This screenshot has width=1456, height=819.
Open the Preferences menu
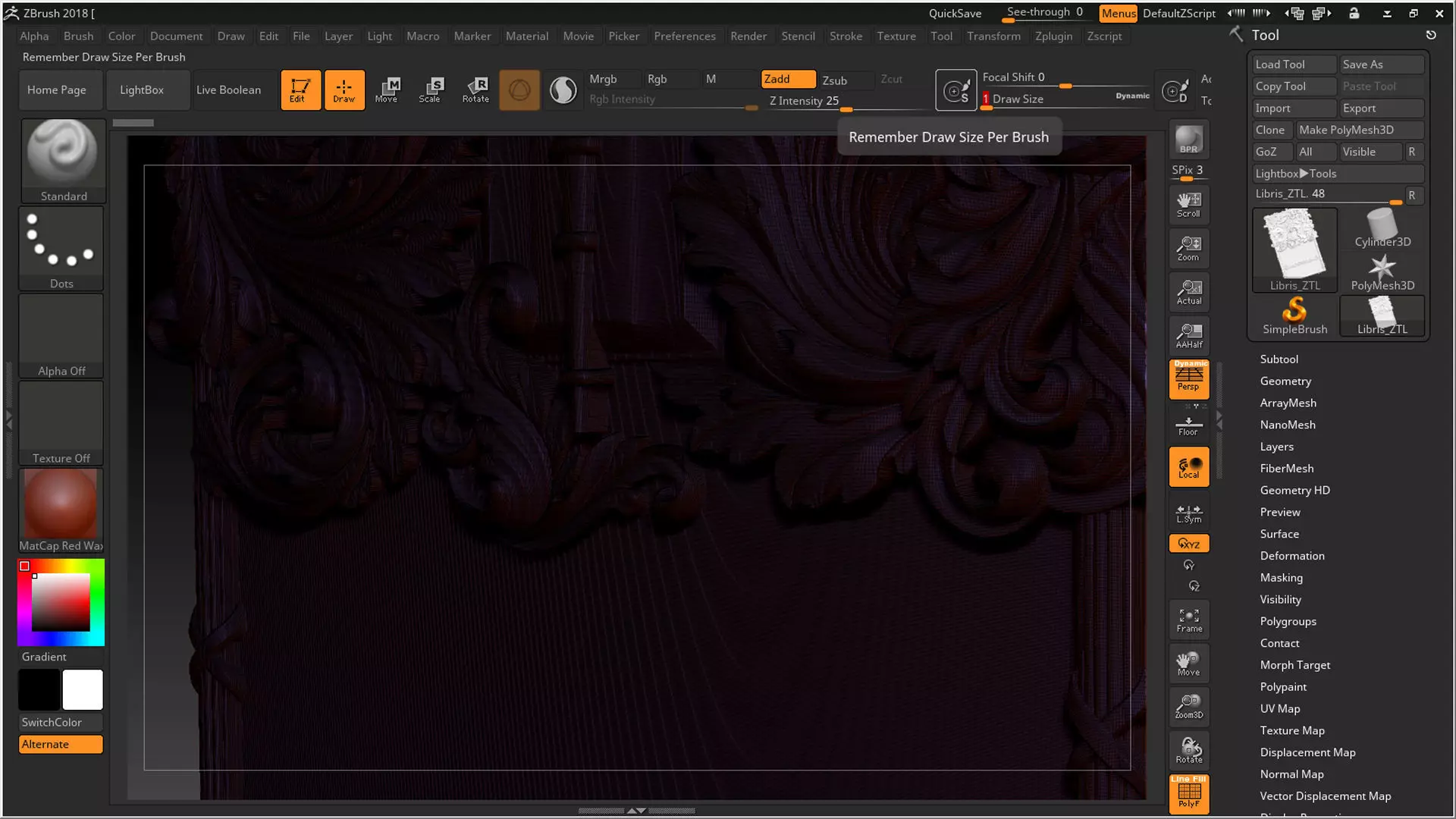point(684,36)
